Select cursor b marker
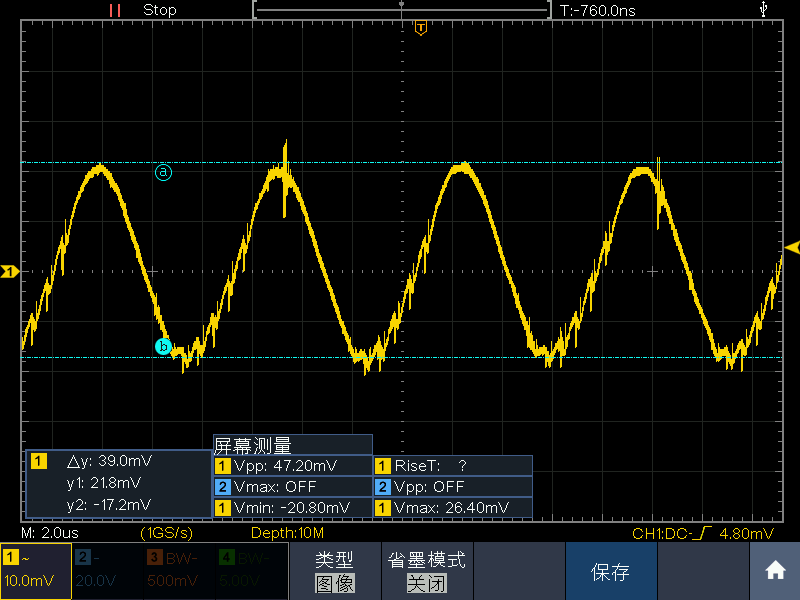The width and height of the screenshot is (800, 600). [x=163, y=347]
